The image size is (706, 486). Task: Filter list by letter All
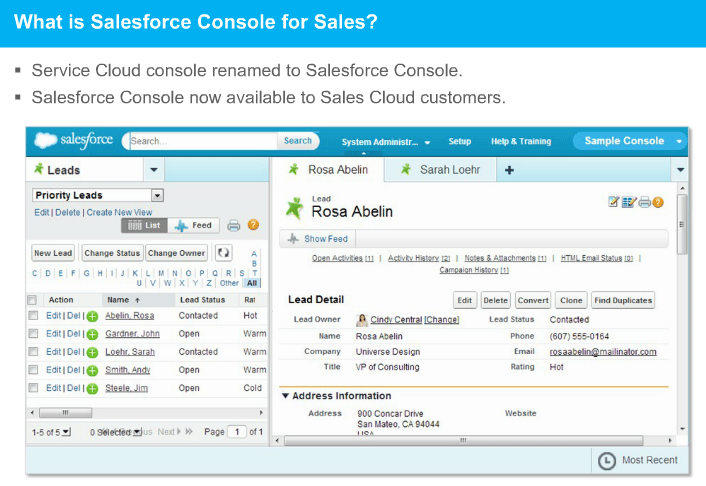(x=252, y=283)
